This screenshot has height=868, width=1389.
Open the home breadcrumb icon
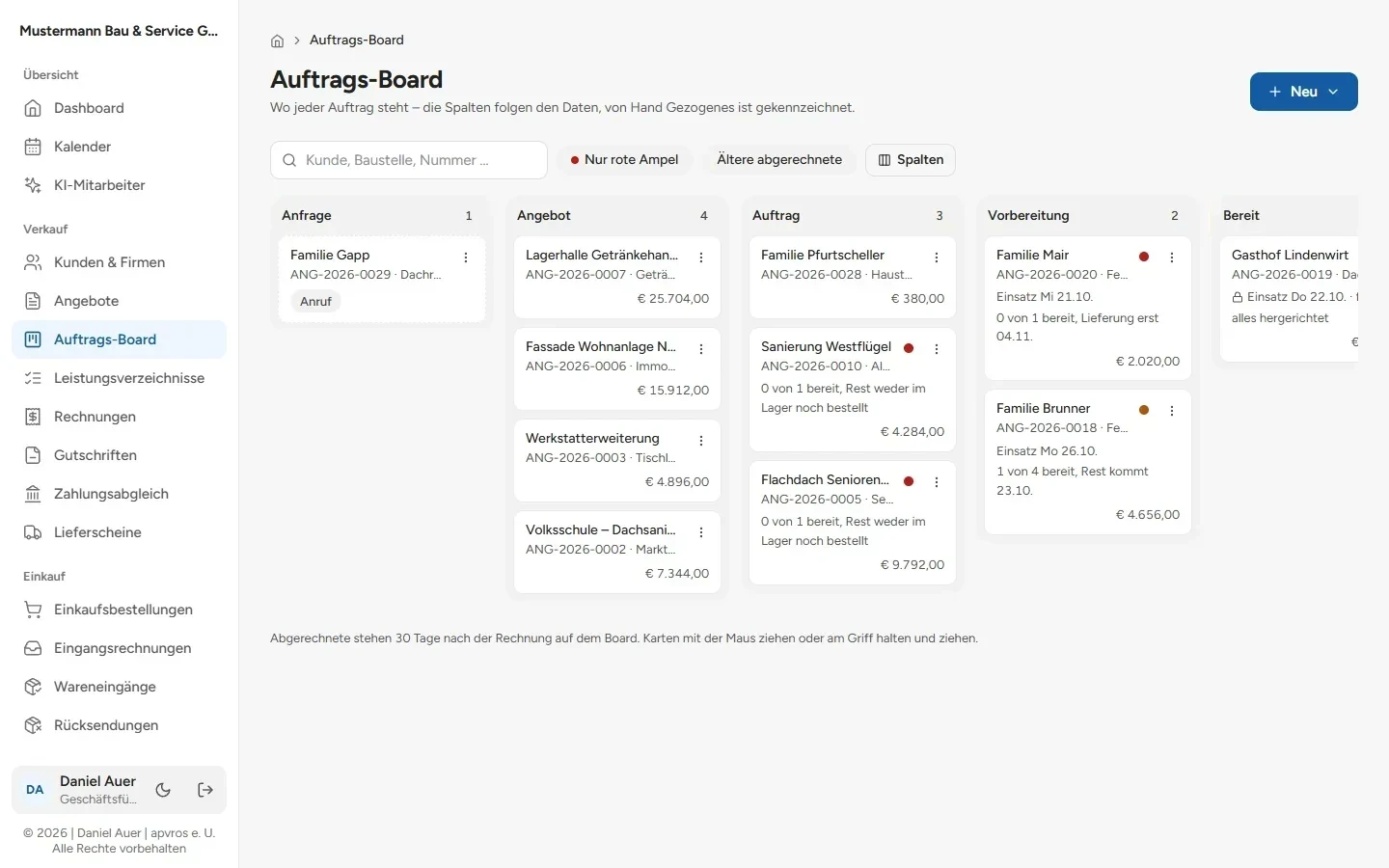pyautogui.click(x=277, y=41)
